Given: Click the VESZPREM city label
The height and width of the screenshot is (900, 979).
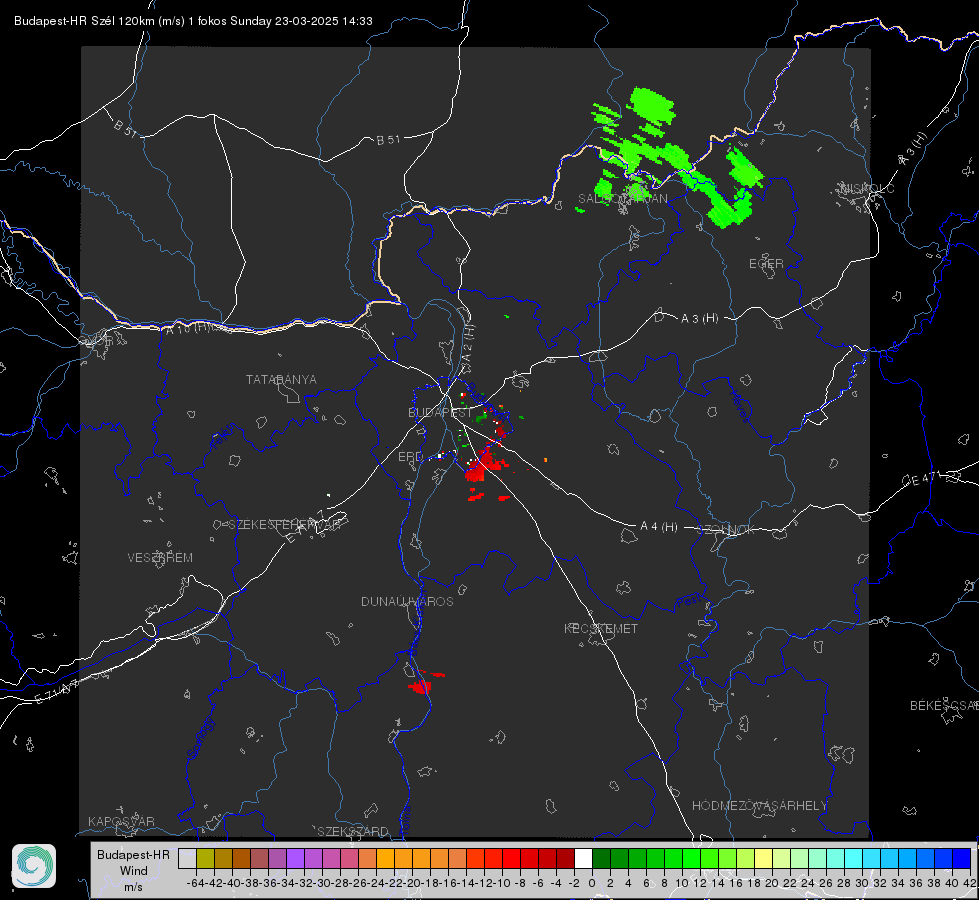Looking at the screenshot, I should tap(160, 558).
